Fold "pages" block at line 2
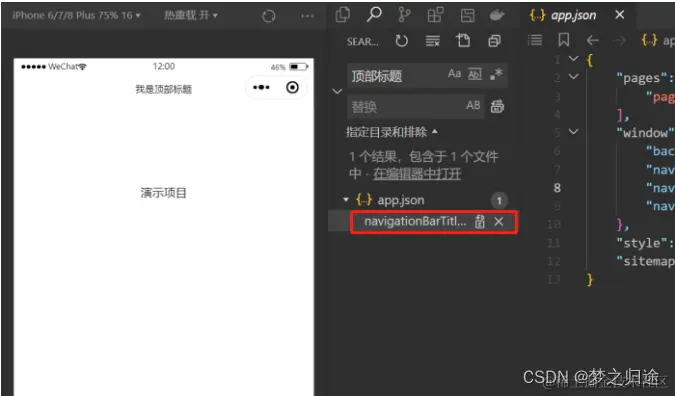 click(x=573, y=76)
